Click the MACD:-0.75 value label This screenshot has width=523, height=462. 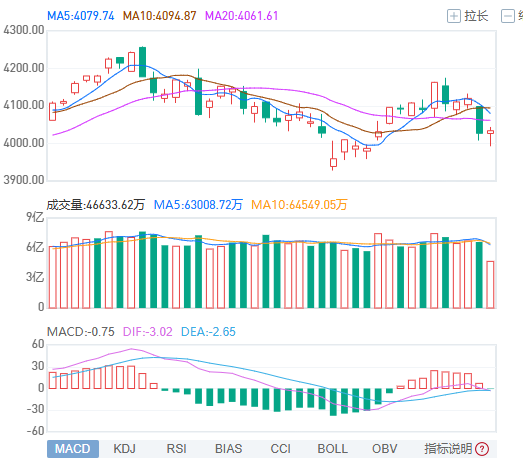click(81, 332)
